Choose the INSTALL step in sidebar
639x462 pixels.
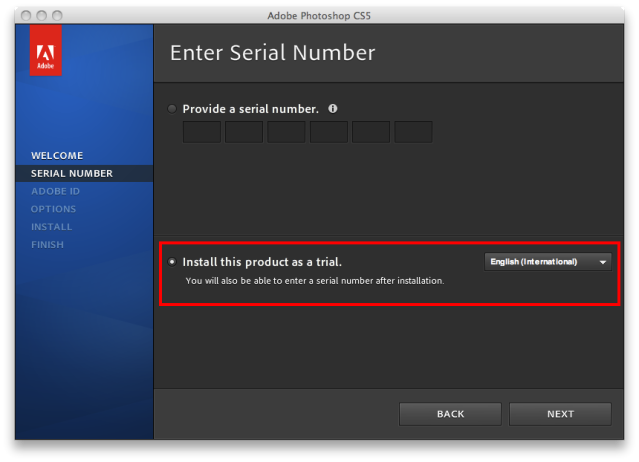[51, 227]
